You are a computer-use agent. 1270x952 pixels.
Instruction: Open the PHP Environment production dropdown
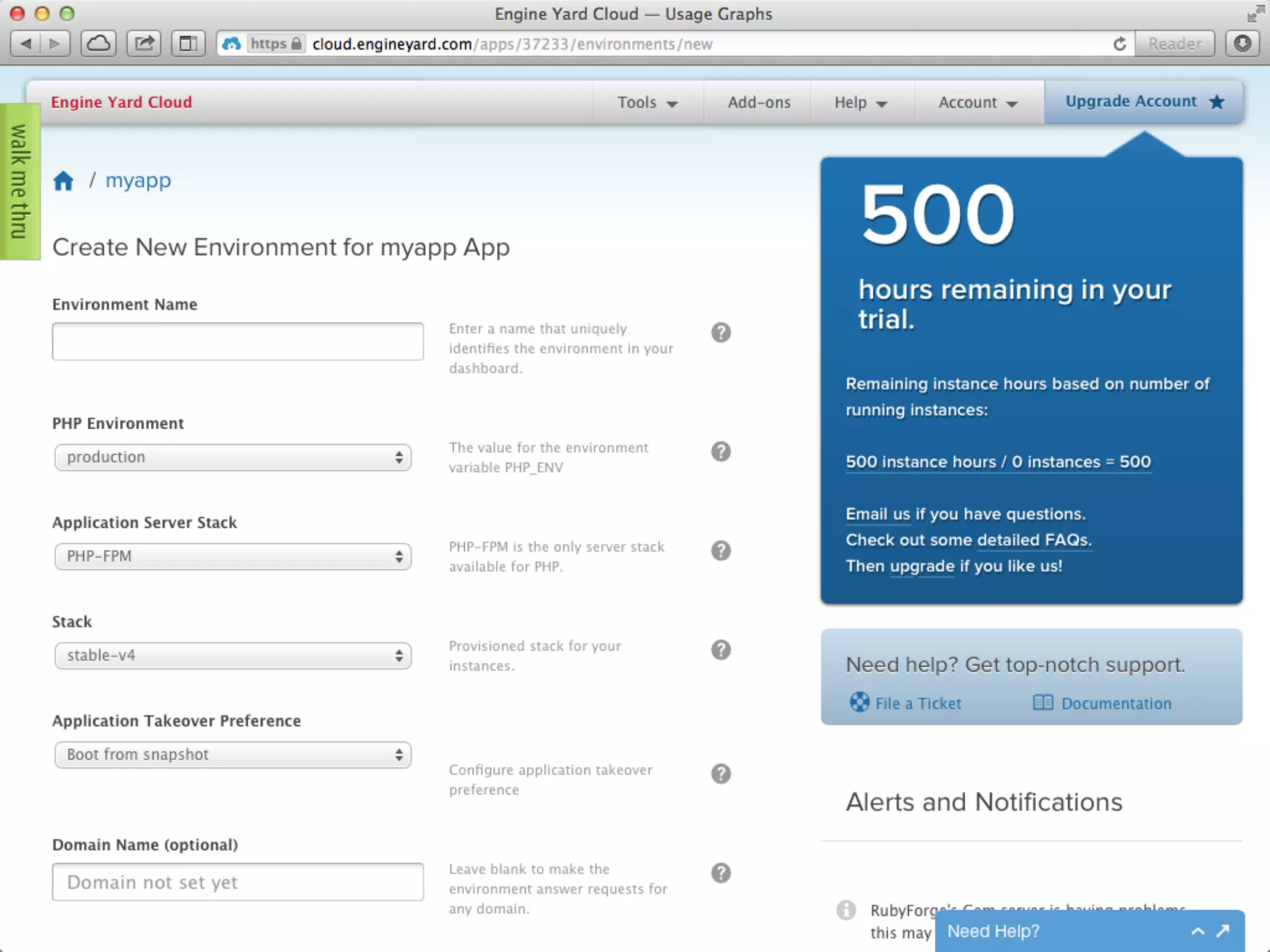click(x=233, y=457)
